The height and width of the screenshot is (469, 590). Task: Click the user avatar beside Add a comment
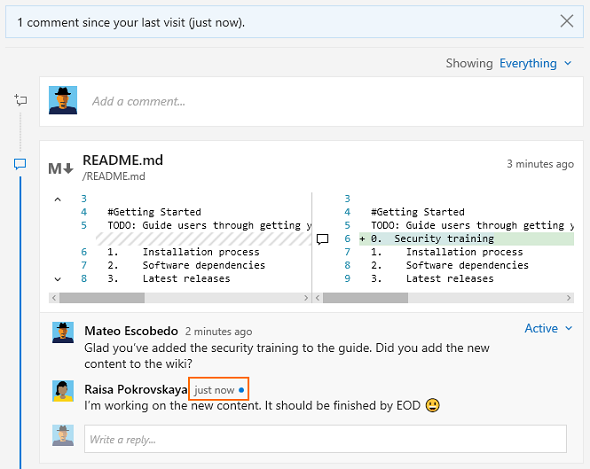click(63, 100)
